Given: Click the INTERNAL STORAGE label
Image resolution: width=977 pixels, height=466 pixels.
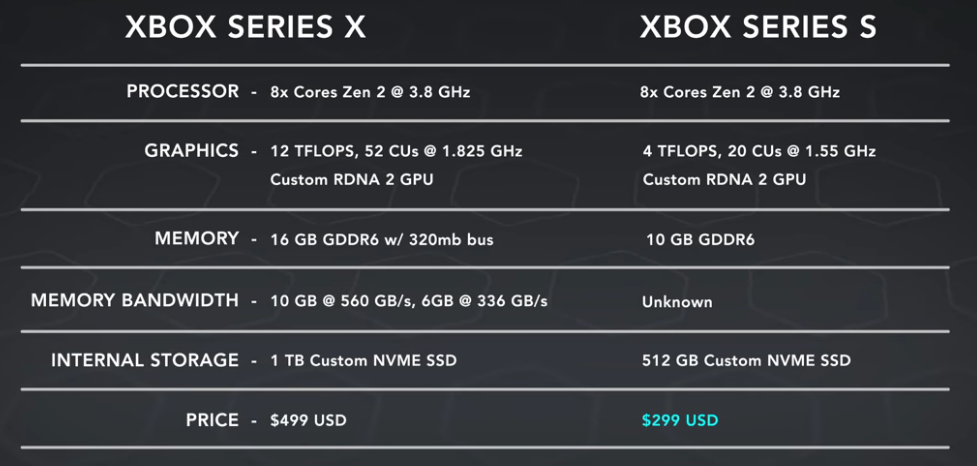Looking at the screenshot, I should point(145,360).
